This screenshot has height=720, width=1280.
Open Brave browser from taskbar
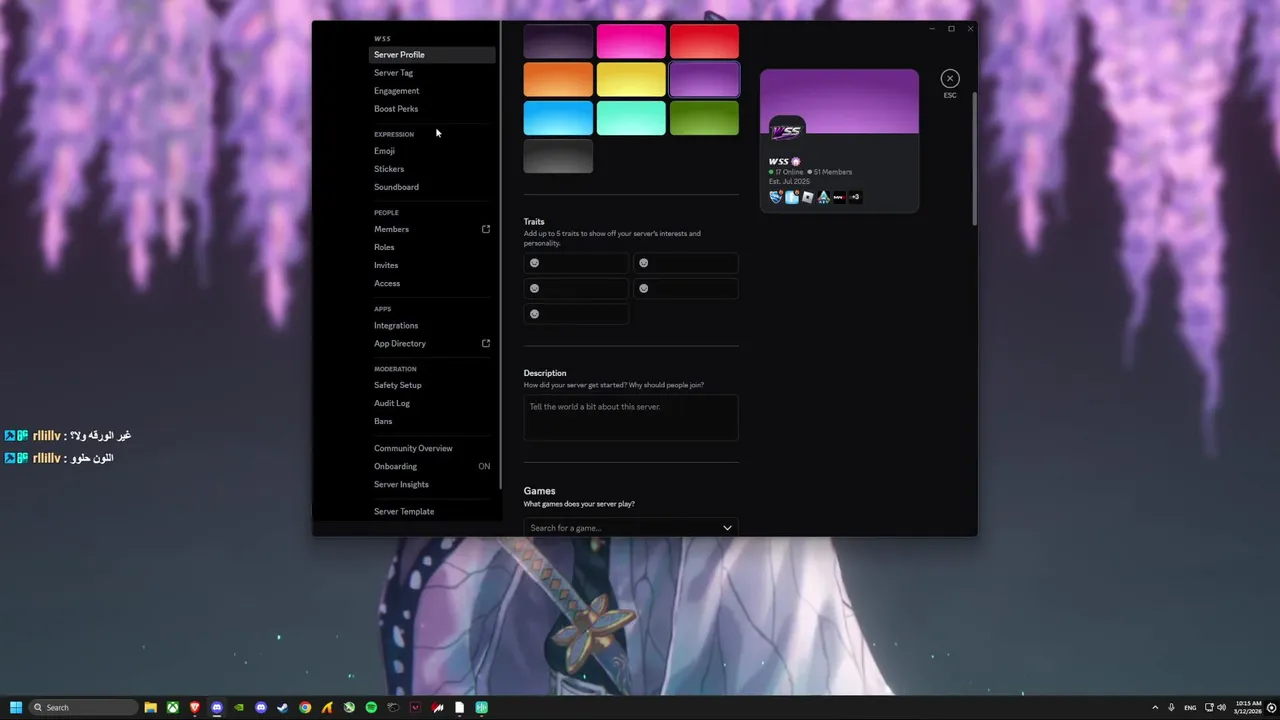coord(195,707)
